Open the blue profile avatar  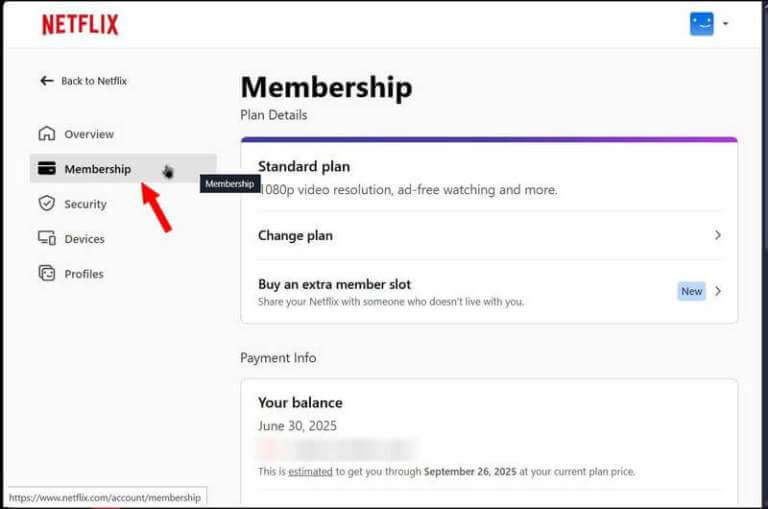click(x=701, y=24)
